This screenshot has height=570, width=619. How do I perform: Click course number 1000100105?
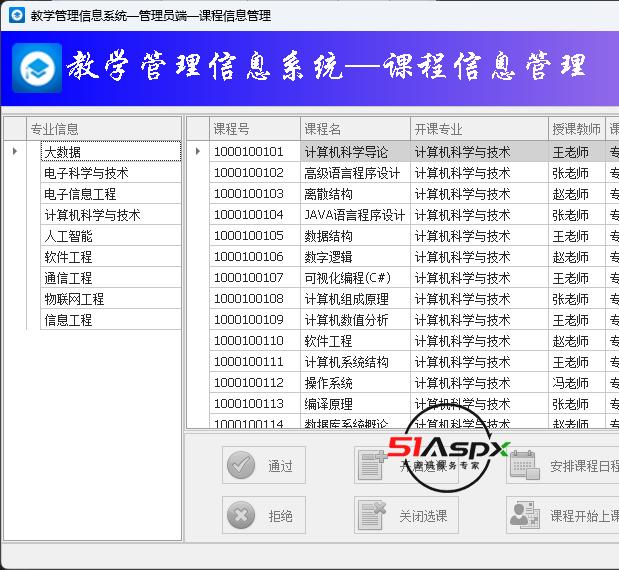point(255,236)
